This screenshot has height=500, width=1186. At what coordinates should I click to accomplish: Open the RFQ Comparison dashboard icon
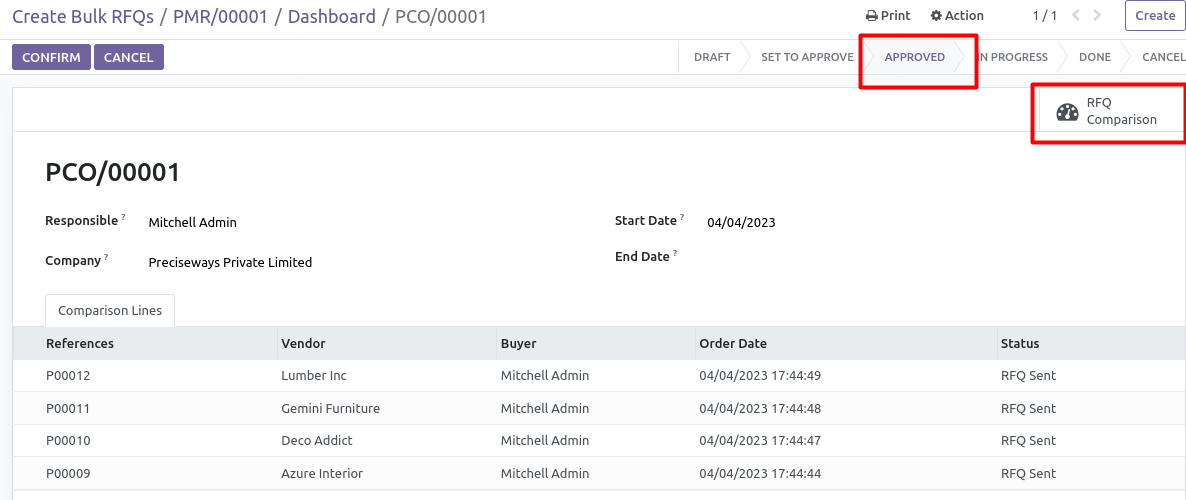pyautogui.click(x=1067, y=113)
